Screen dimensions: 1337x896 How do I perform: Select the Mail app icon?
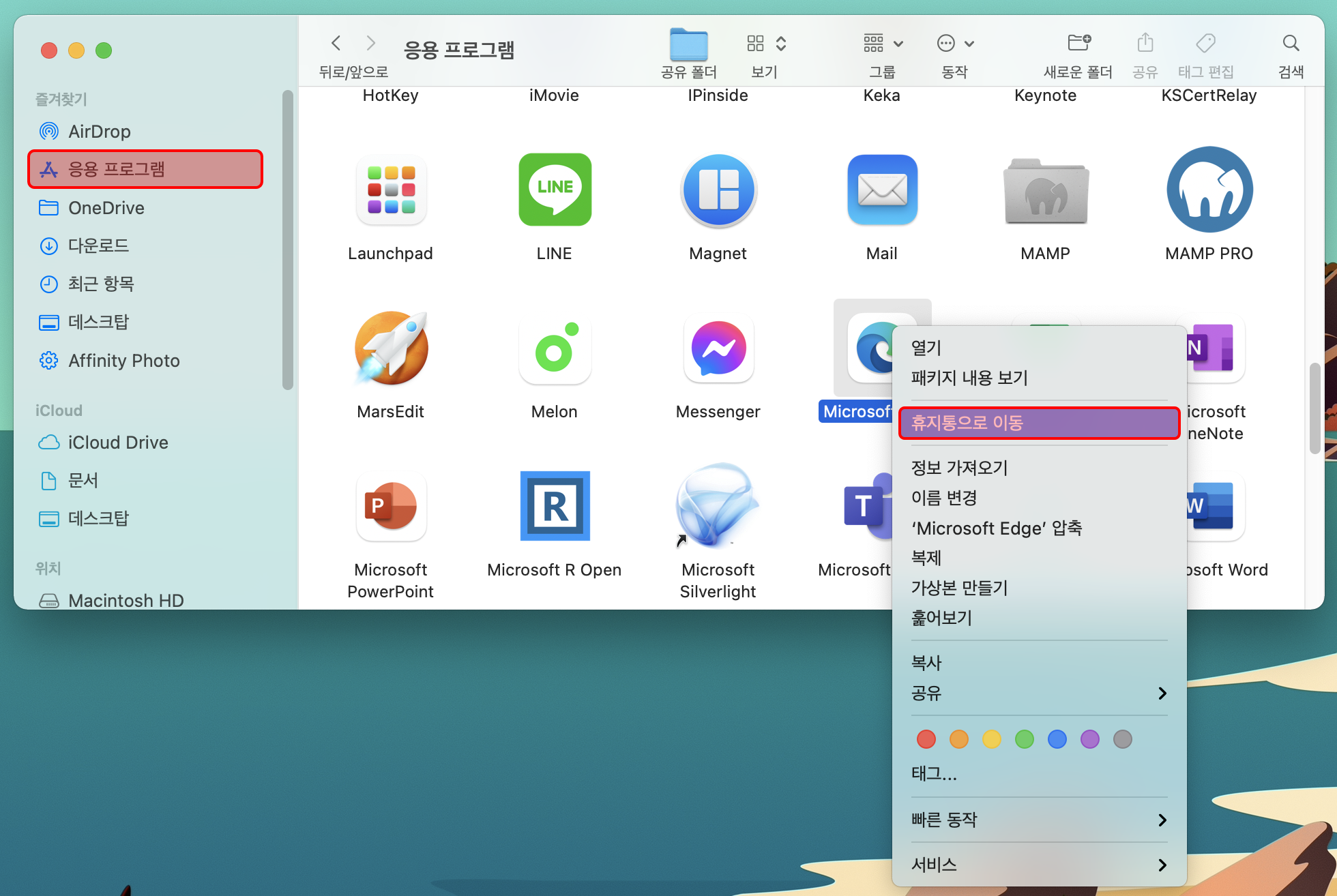[x=882, y=190]
